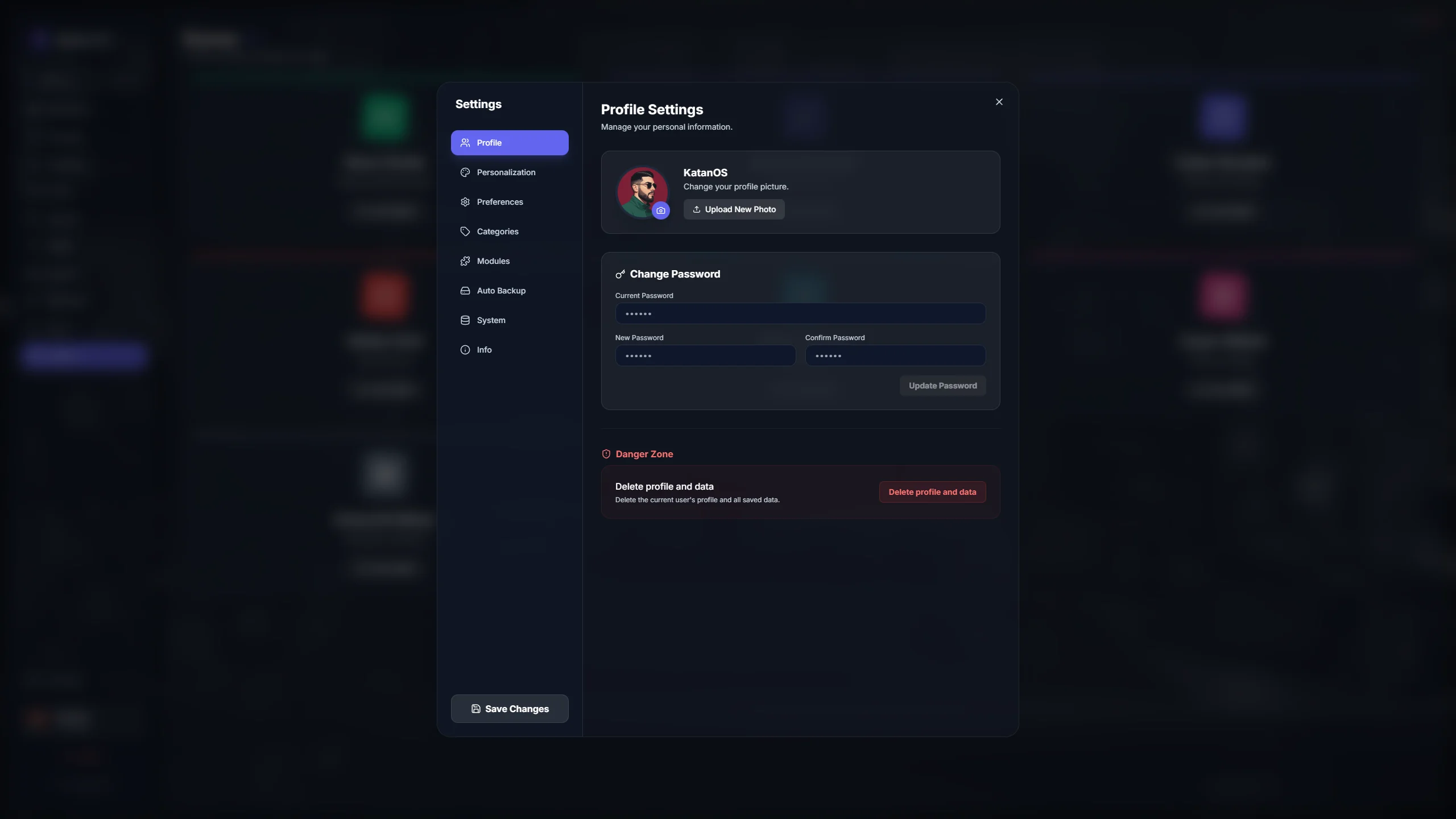Click the Modules puzzle icon
The height and width of the screenshot is (819, 1456).
(x=465, y=261)
